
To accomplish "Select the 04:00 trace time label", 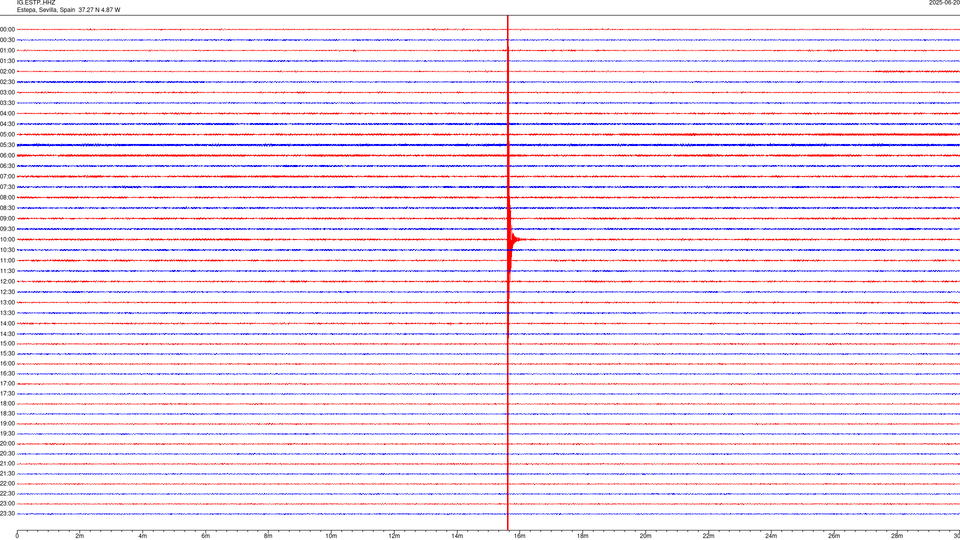I will point(7,113).
